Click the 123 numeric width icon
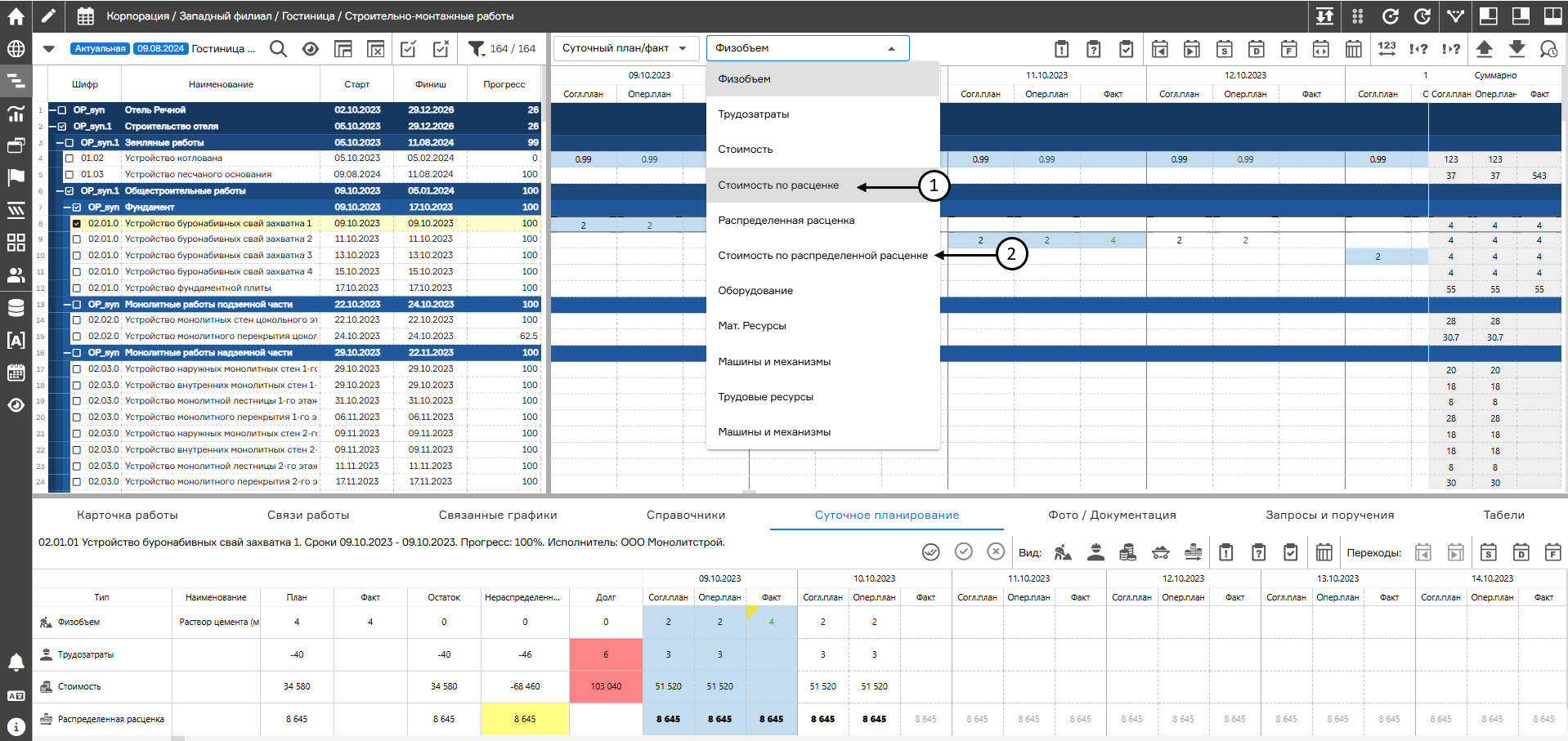 point(1387,49)
